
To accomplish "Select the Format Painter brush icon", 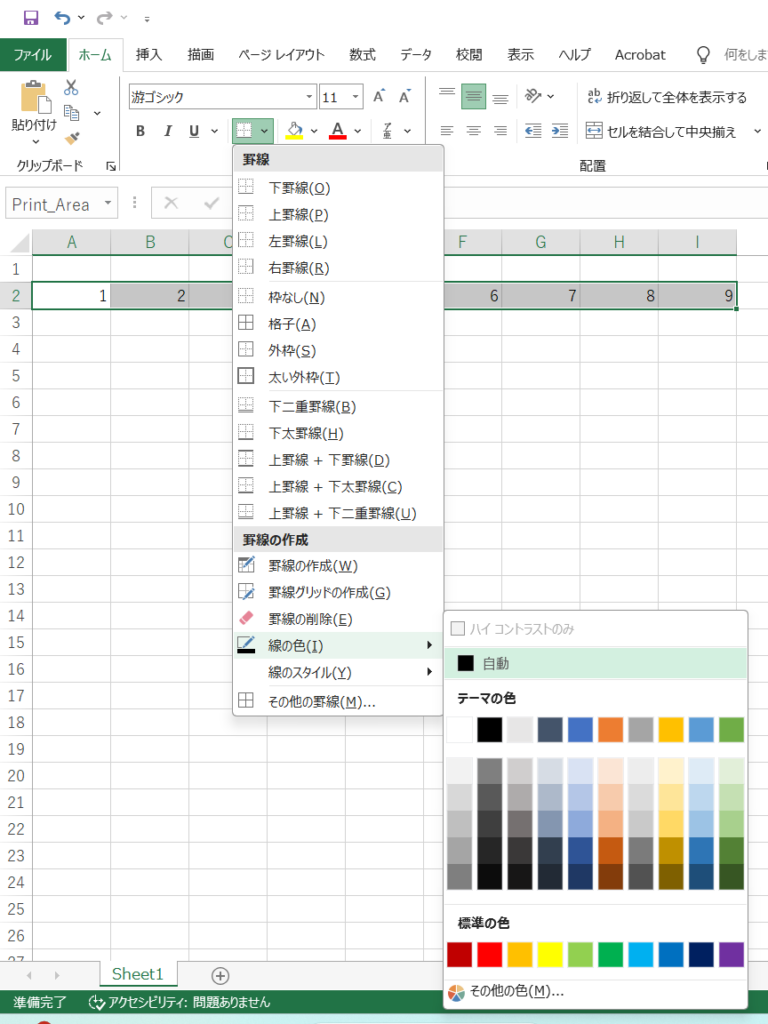I will click(x=72, y=138).
